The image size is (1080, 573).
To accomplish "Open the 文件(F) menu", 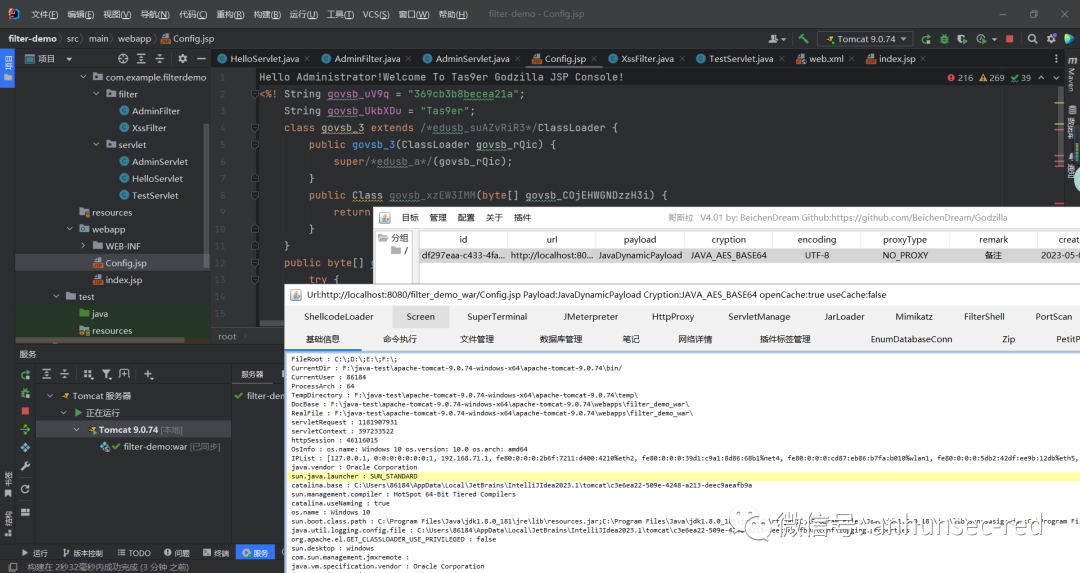I will pos(45,14).
